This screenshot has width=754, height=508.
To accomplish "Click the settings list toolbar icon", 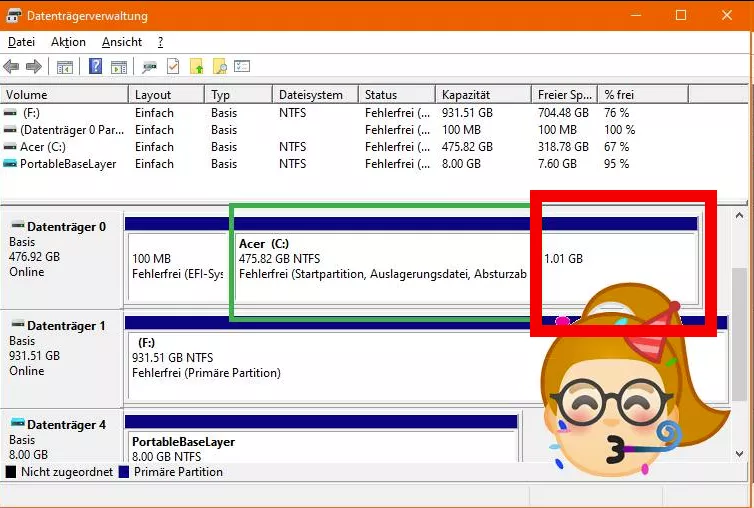I will (242, 66).
